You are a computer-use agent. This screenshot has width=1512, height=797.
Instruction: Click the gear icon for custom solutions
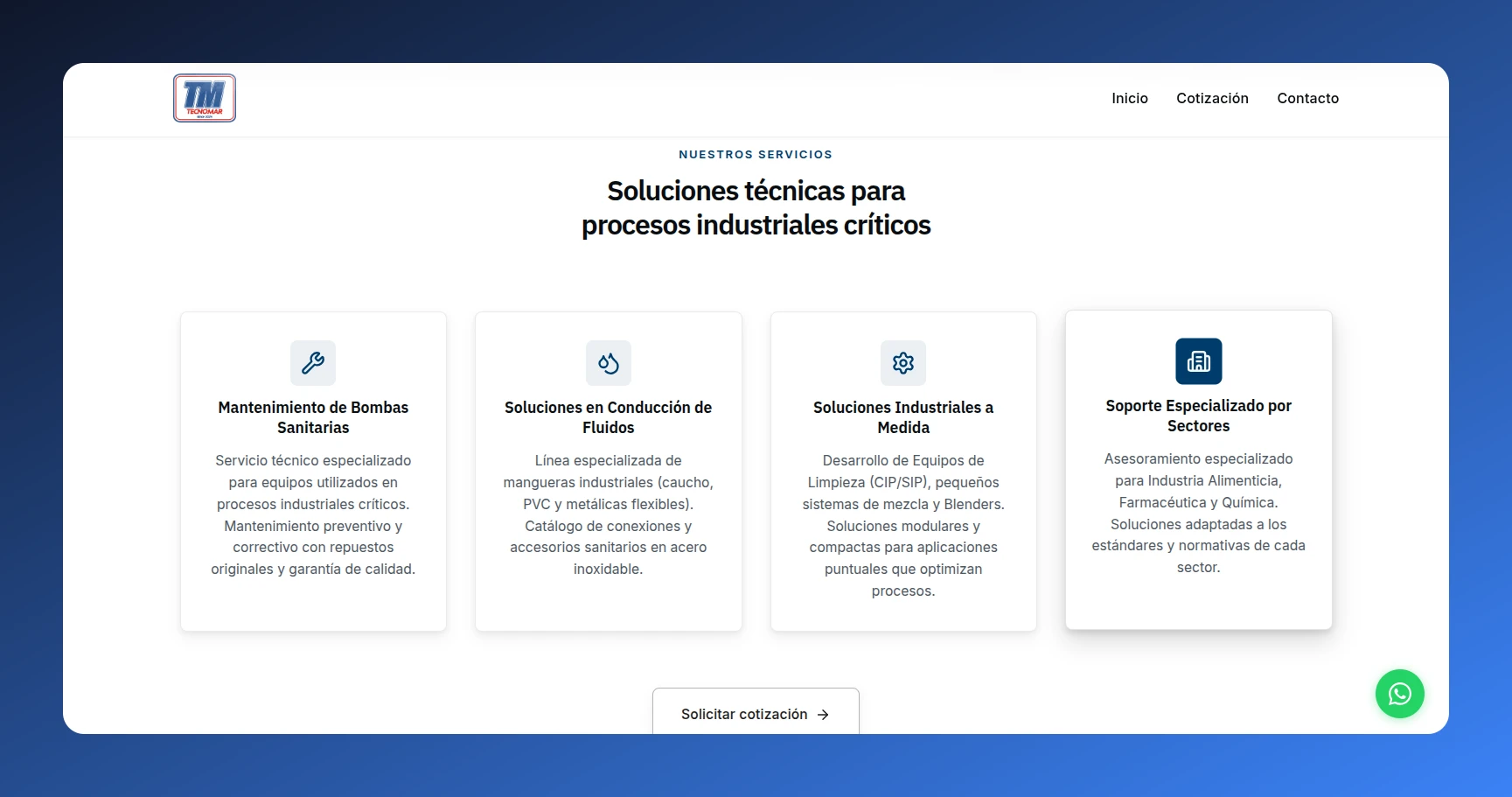coord(903,363)
